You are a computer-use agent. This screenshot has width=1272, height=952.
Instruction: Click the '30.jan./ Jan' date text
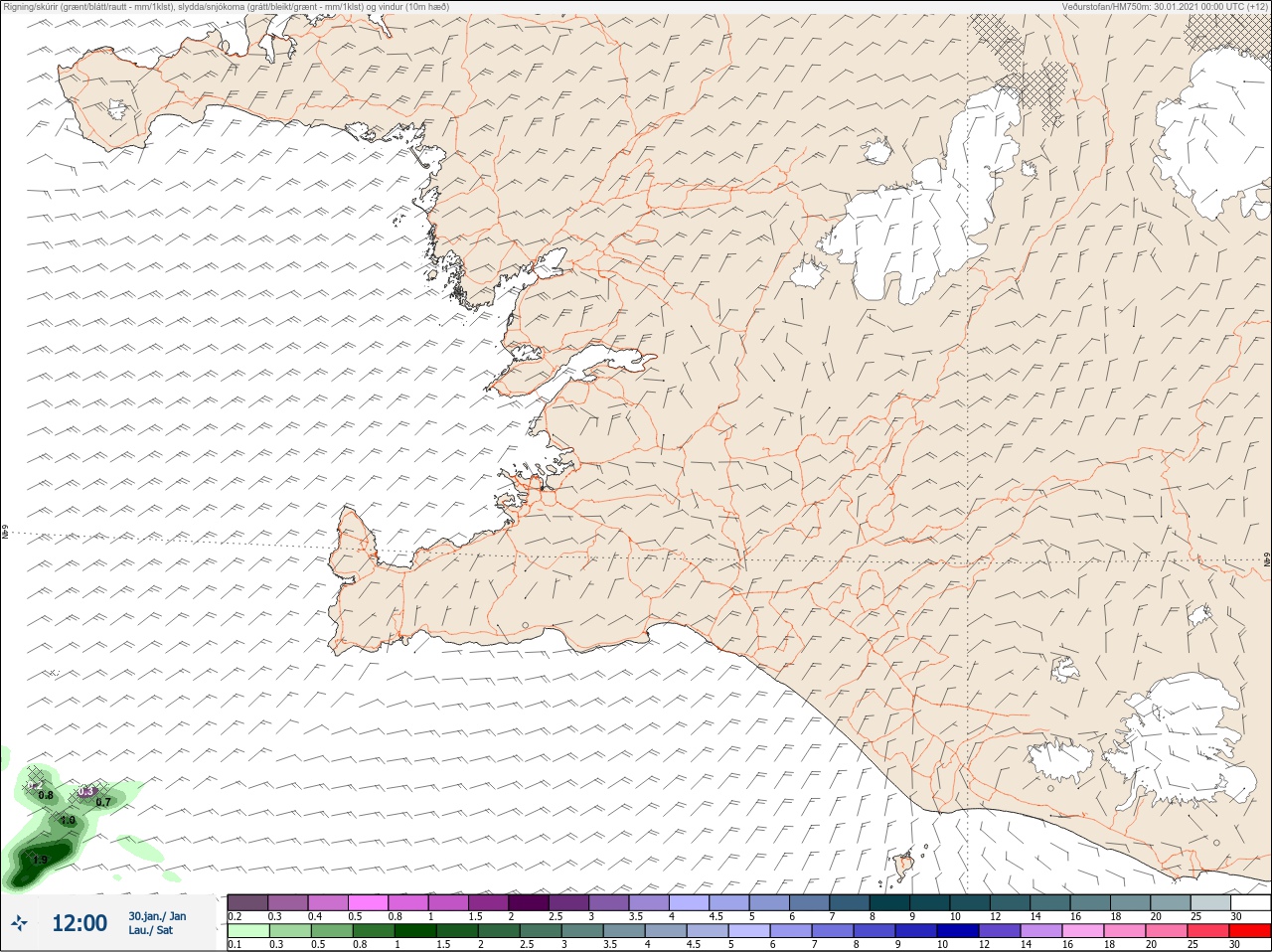(157, 916)
